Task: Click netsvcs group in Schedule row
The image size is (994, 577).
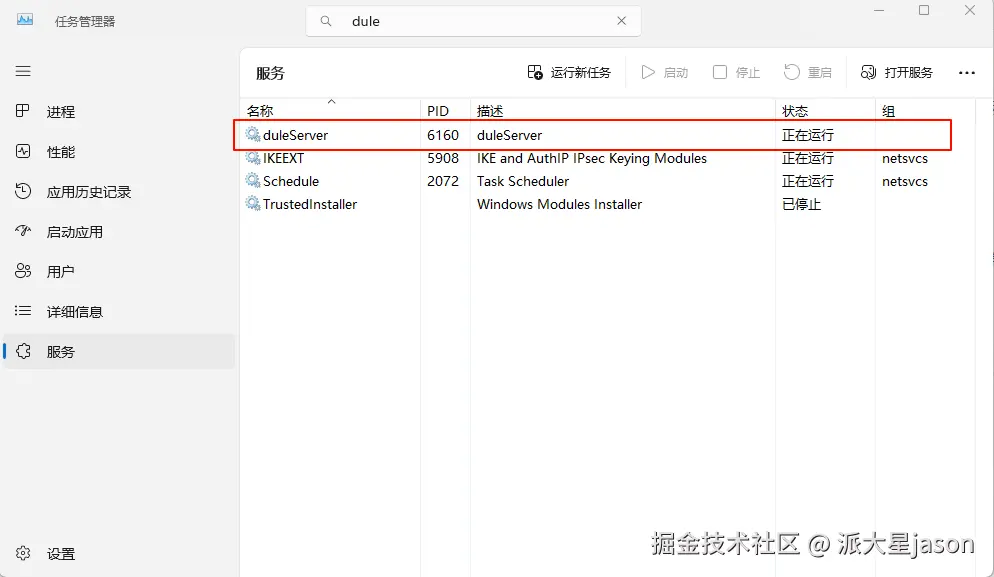Action: click(905, 181)
